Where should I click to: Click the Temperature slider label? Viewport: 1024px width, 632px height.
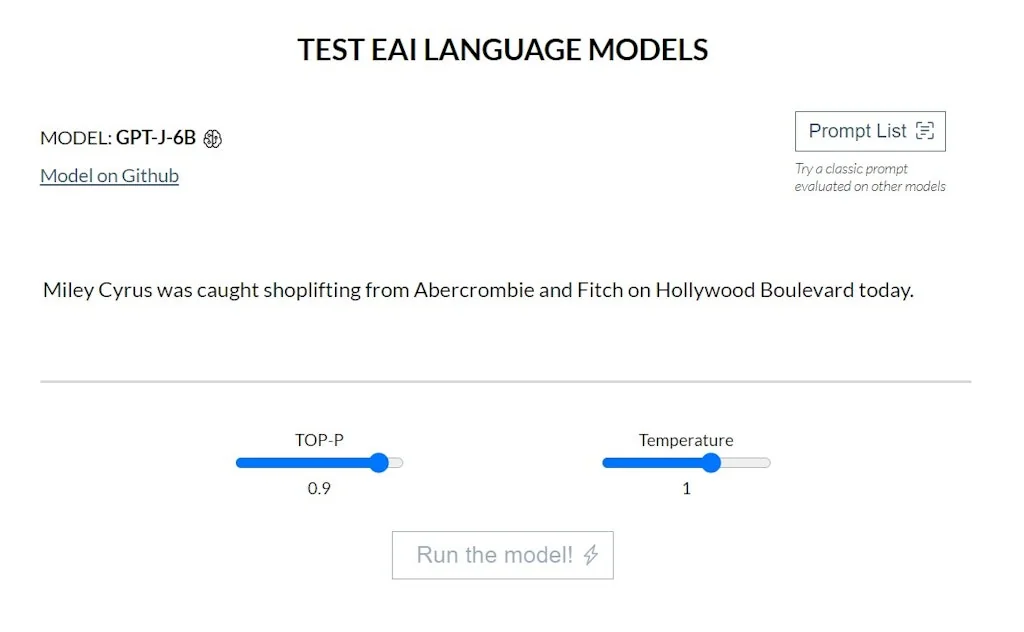686,440
